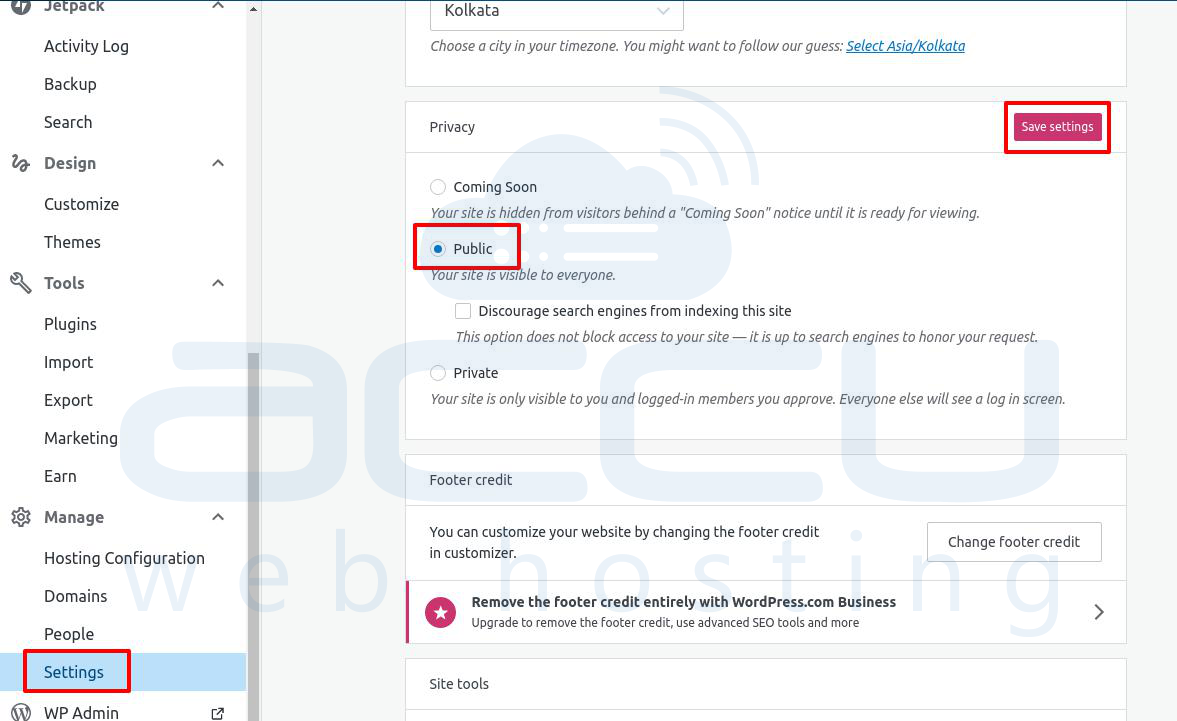Click Select Asia/Kolkata link

tap(905, 46)
